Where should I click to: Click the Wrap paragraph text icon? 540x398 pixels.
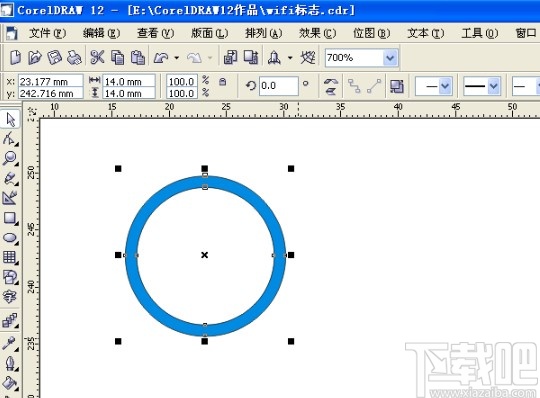coord(396,86)
